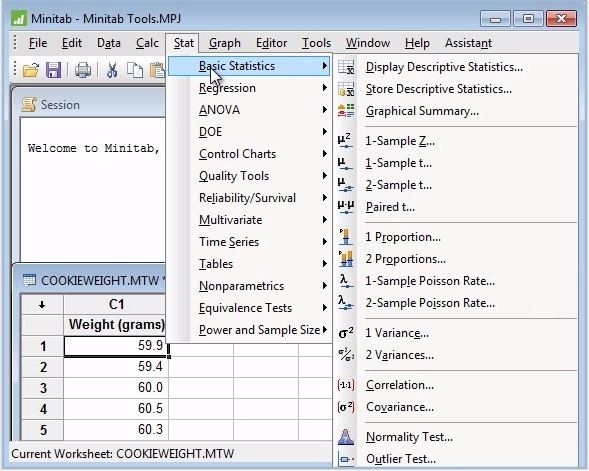The height and width of the screenshot is (471, 589).
Task: Click the COOKIEWEIGHT worksheet window icon
Action: (29, 280)
